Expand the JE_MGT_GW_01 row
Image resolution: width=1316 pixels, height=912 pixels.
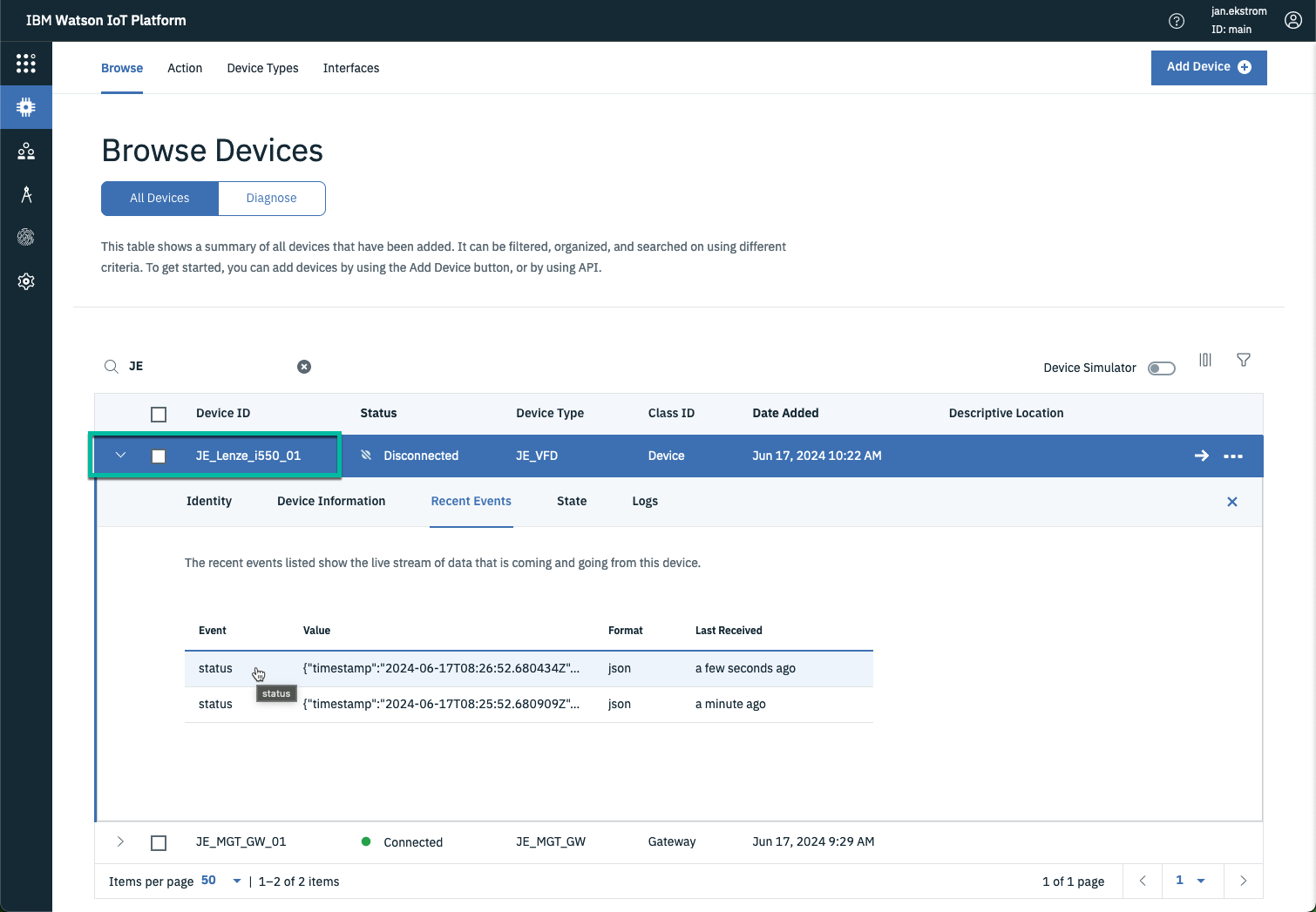pyautogui.click(x=121, y=841)
